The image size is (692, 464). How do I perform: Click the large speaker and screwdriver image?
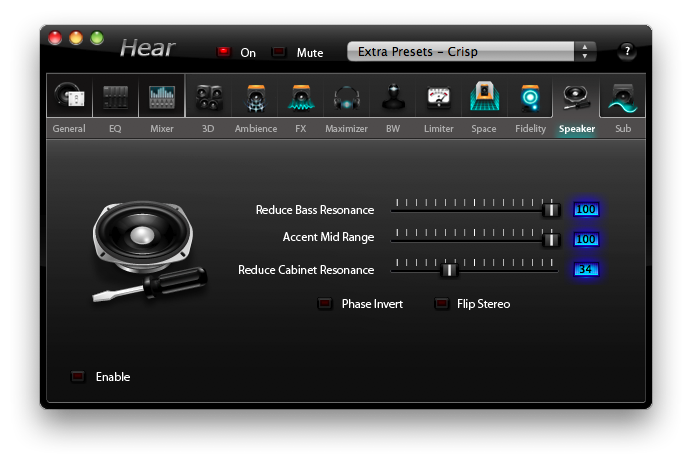tap(149, 252)
